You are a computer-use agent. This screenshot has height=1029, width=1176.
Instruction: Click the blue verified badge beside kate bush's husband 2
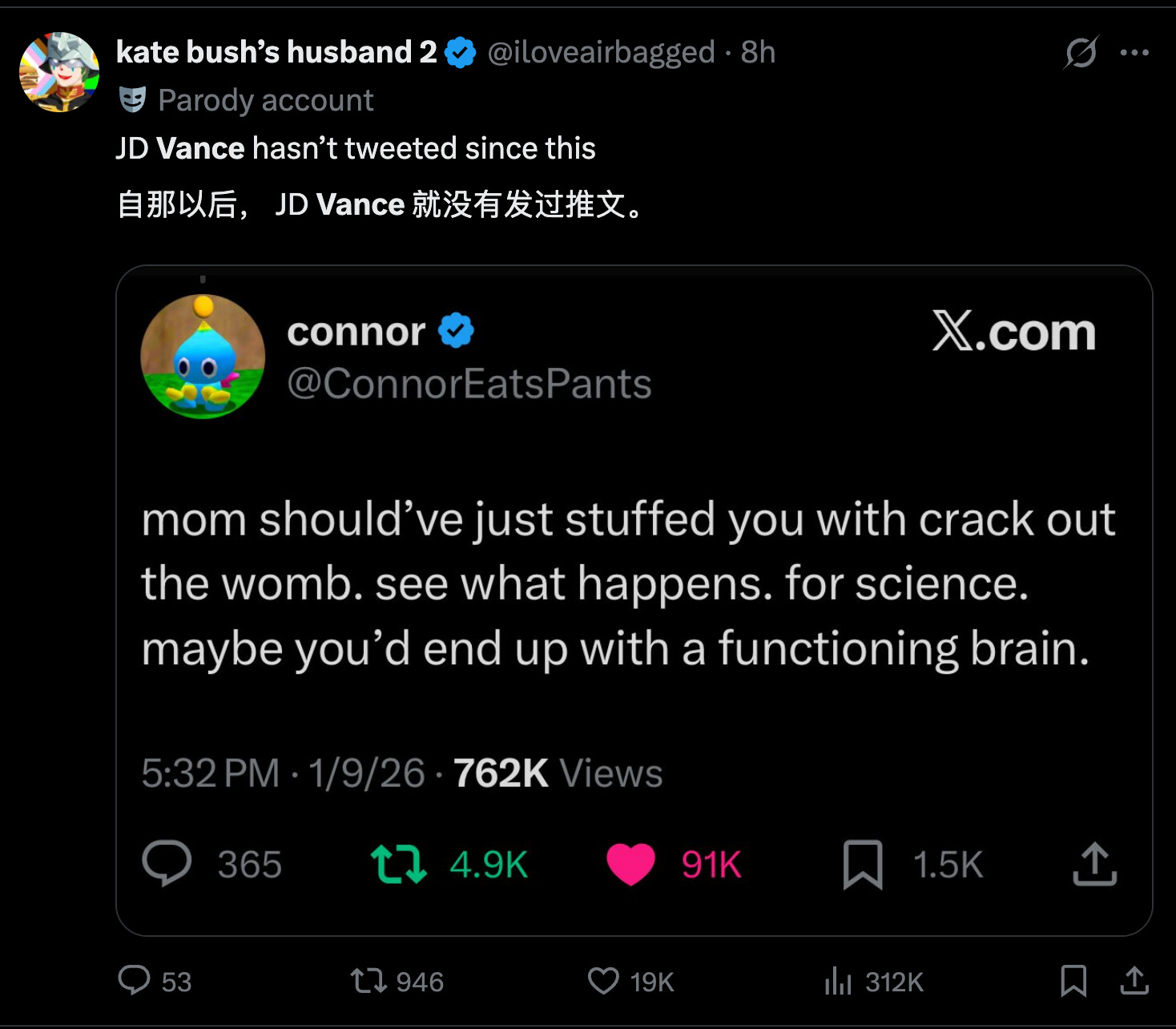click(461, 53)
